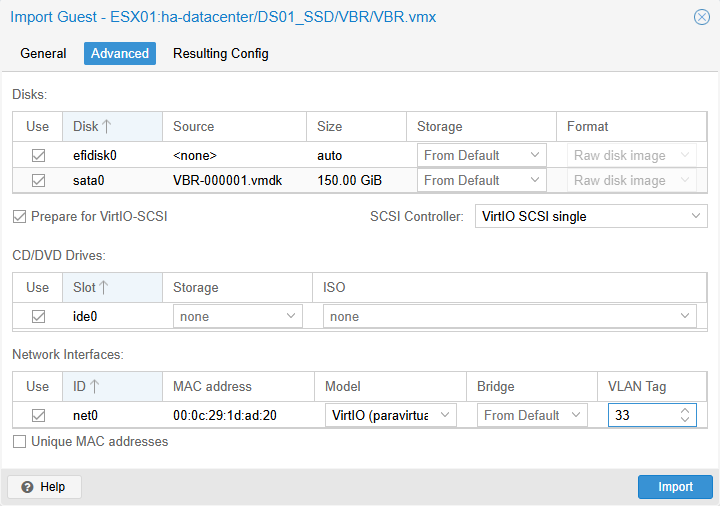The image size is (720, 506).
Task: Switch to the General tab
Action: click(43, 53)
